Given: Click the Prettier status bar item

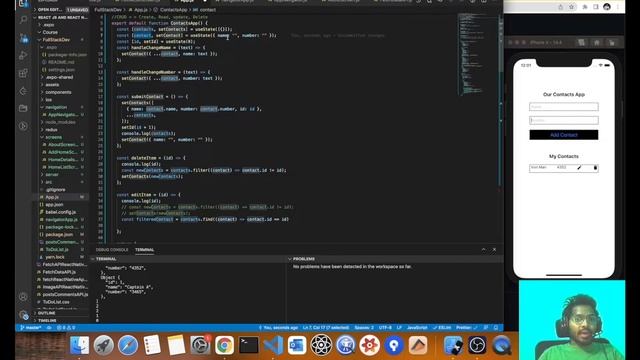Looking at the screenshot, I should coord(466,328).
